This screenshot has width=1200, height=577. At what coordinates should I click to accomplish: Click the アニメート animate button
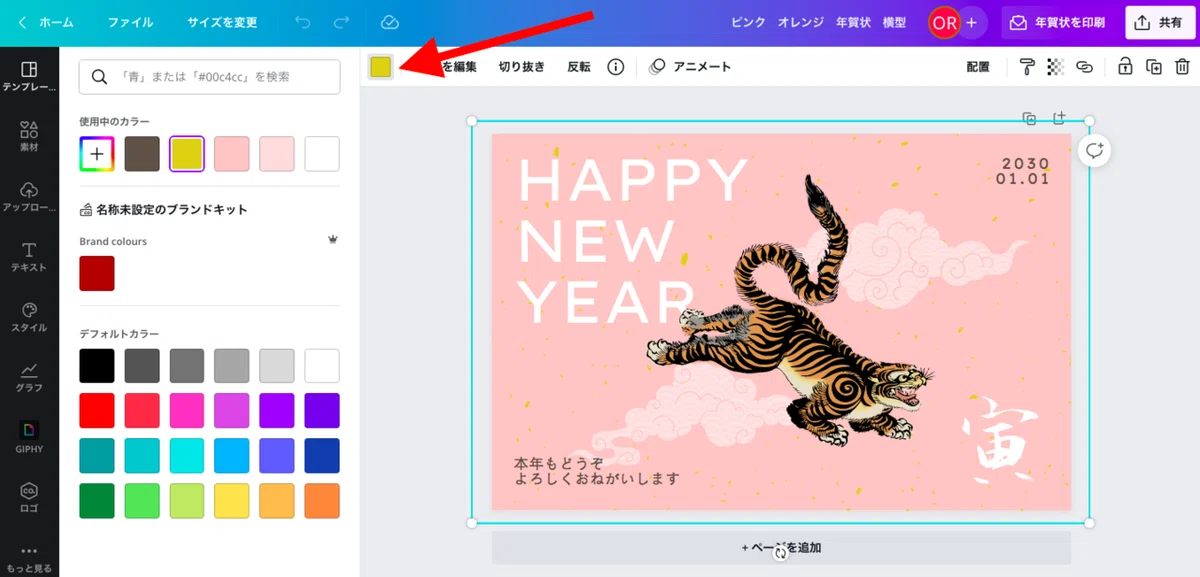click(x=690, y=67)
